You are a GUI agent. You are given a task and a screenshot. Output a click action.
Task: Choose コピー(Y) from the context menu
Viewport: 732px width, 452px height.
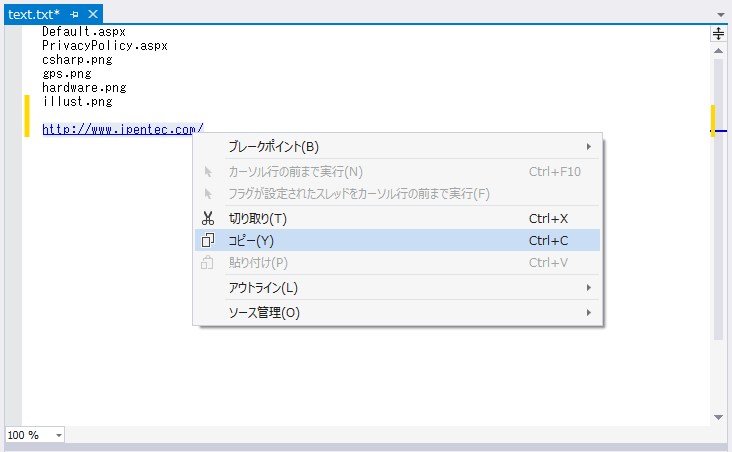point(397,240)
